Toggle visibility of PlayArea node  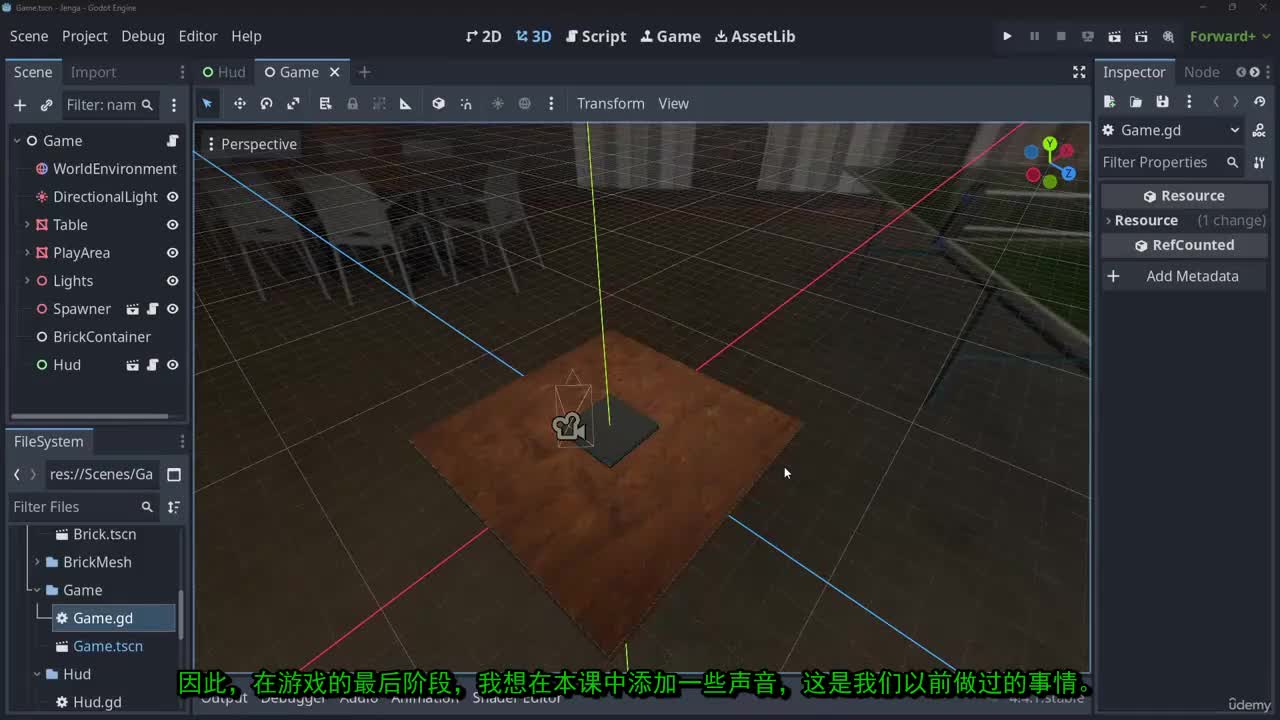coord(172,253)
